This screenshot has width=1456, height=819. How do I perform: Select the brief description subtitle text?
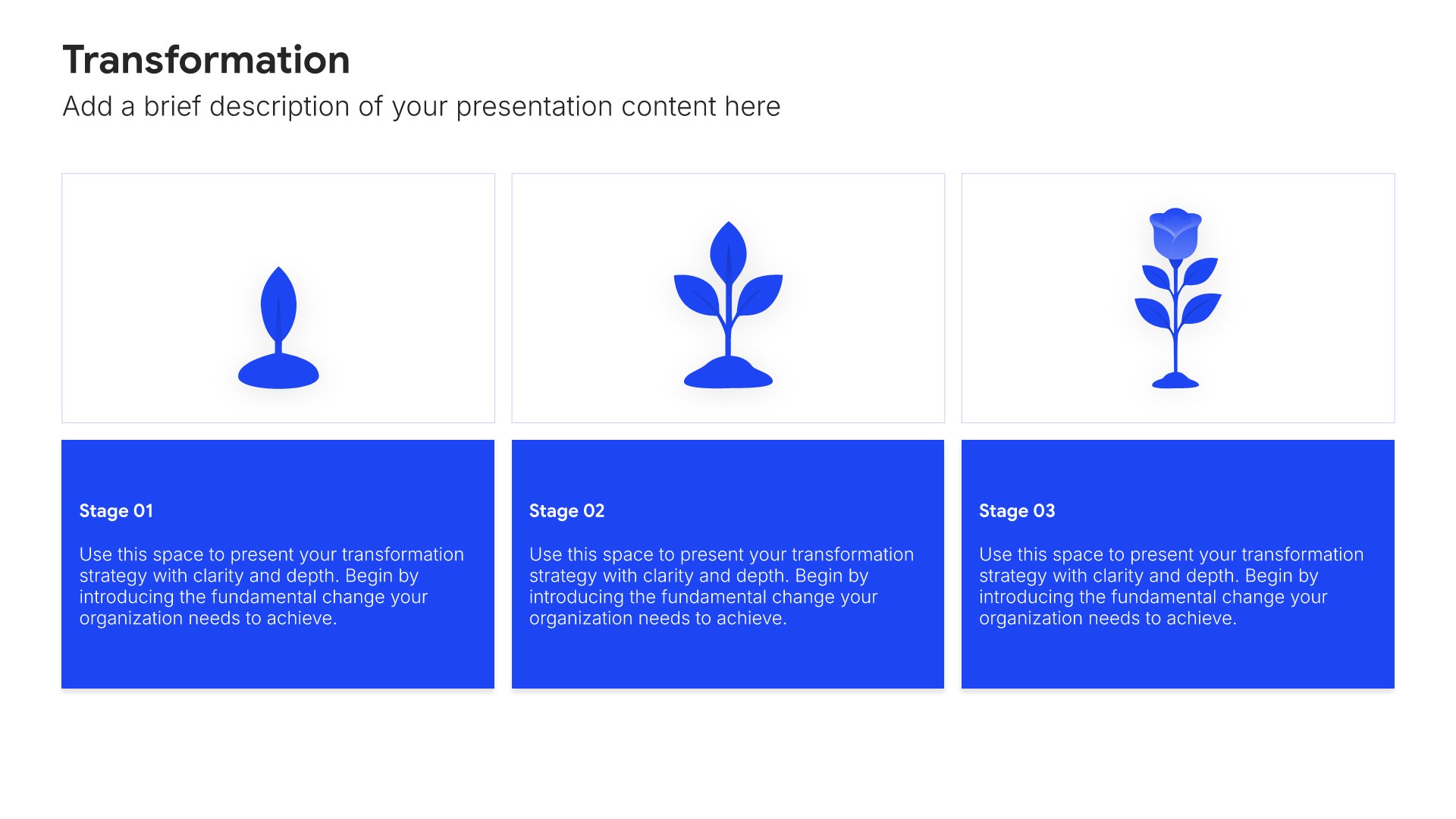pos(422,107)
